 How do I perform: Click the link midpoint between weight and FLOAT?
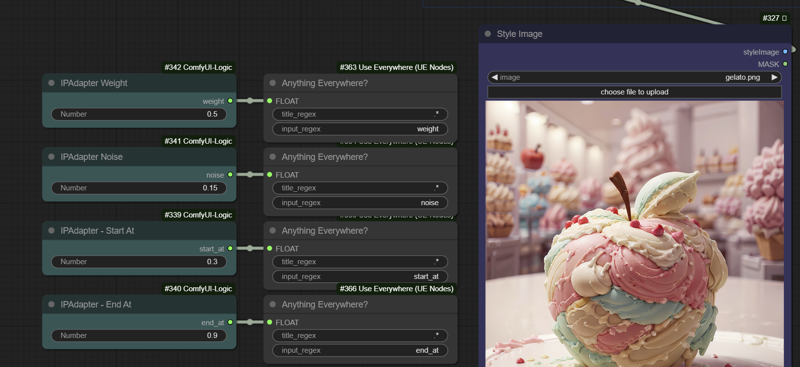pos(249,101)
